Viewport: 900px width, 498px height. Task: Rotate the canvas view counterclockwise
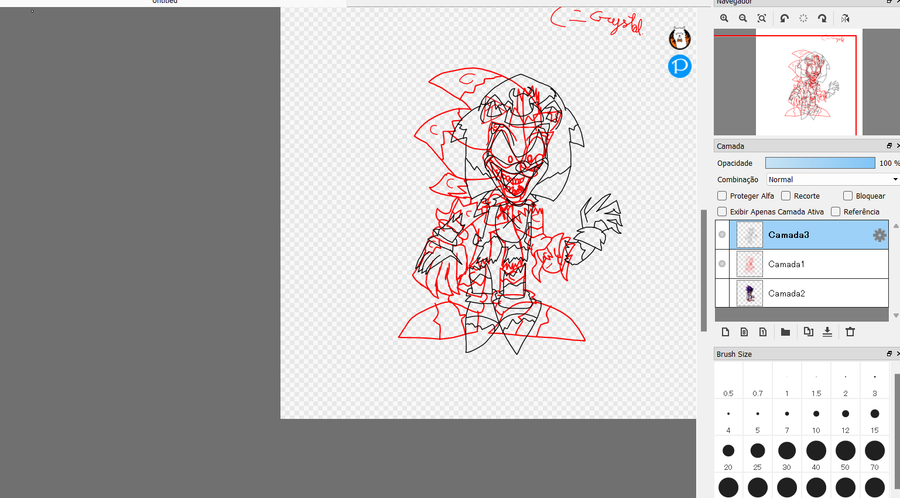coord(784,18)
